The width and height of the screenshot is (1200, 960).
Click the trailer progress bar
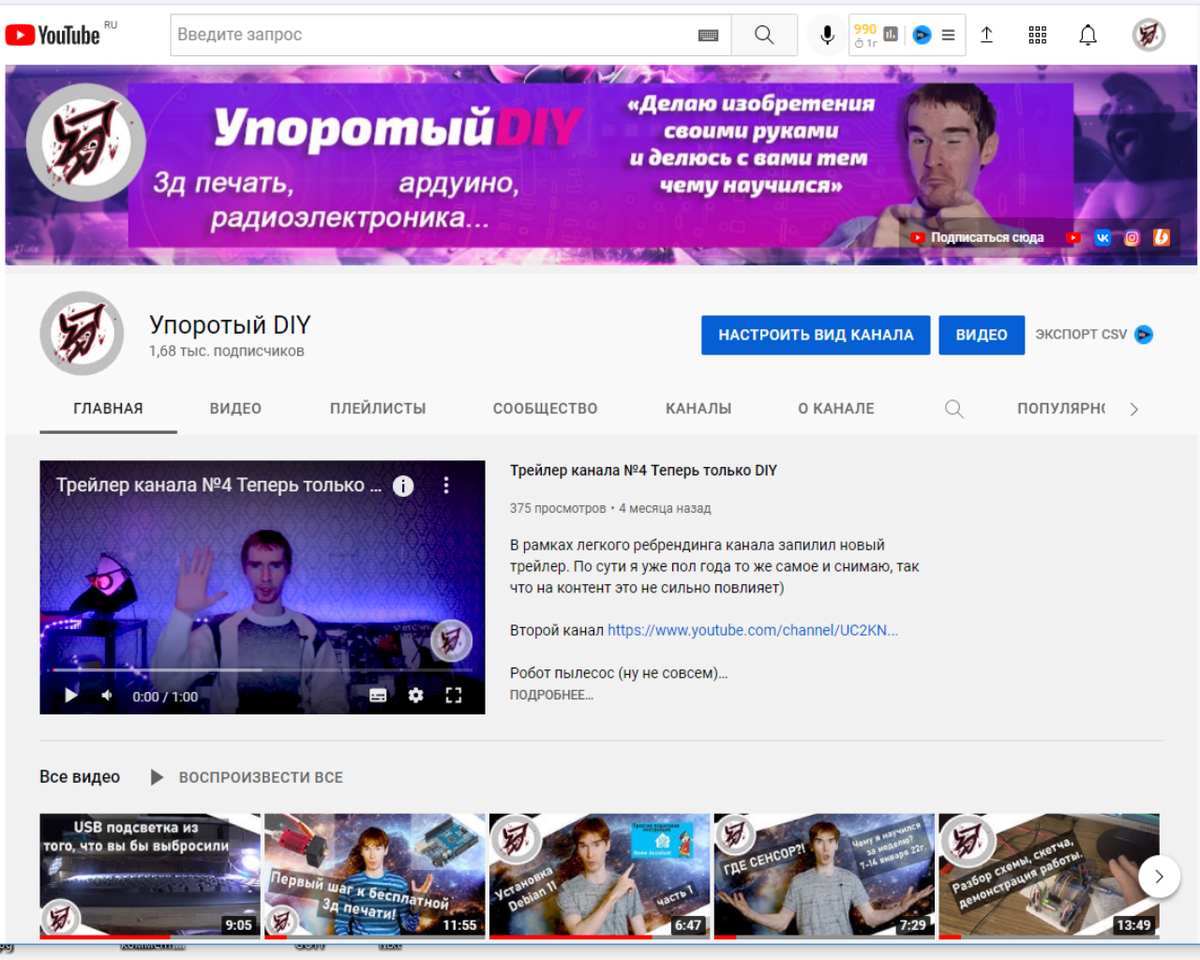tap(262, 670)
